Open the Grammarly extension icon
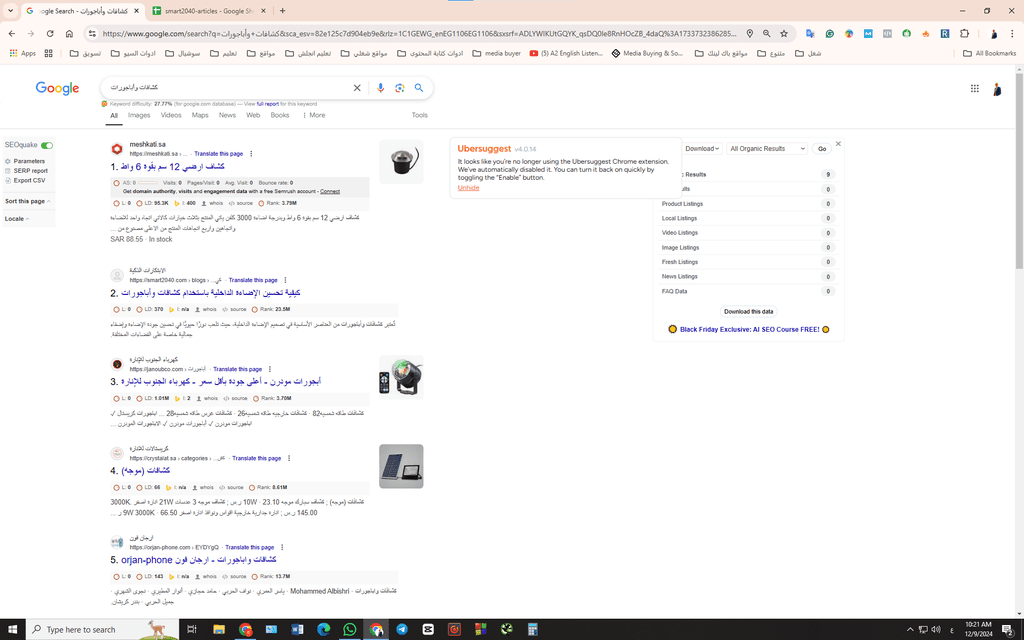 [829, 33]
